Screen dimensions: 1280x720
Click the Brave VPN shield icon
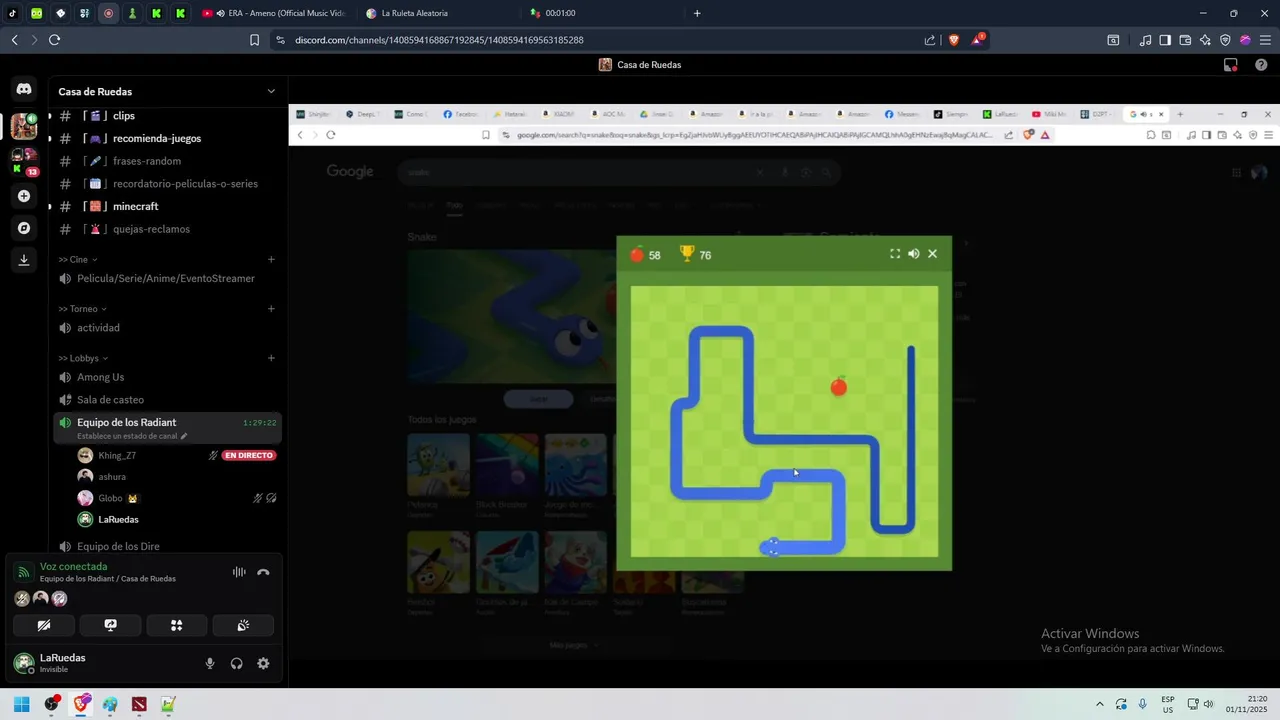[x=1225, y=40]
